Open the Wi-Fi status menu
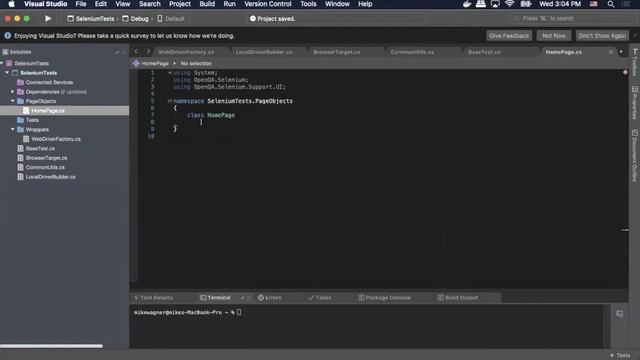The height and width of the screenshot is (360, 640). click(x=509, y=4)
